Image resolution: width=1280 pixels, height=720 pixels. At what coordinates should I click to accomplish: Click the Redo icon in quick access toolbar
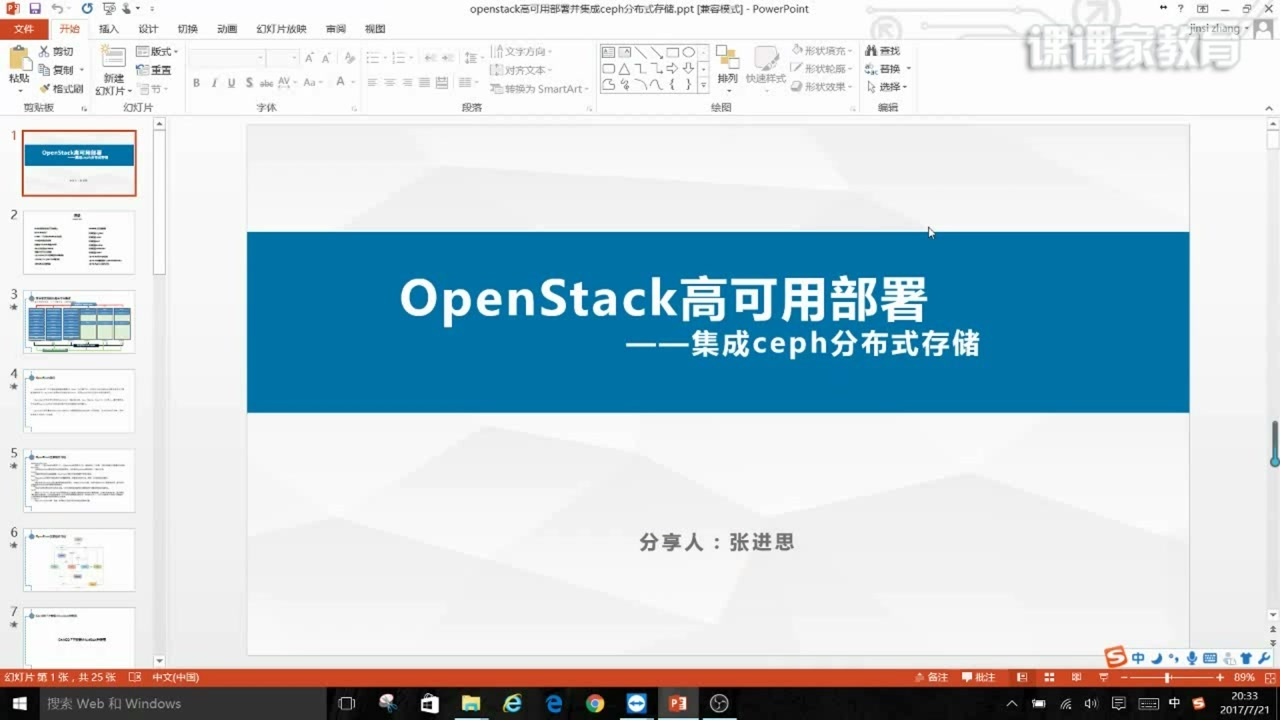[87, 8]
